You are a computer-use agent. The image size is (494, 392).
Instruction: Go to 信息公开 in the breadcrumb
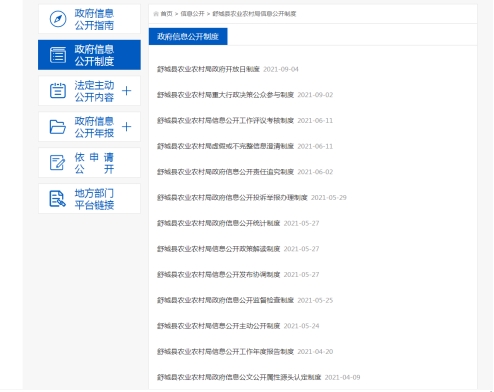192,14
